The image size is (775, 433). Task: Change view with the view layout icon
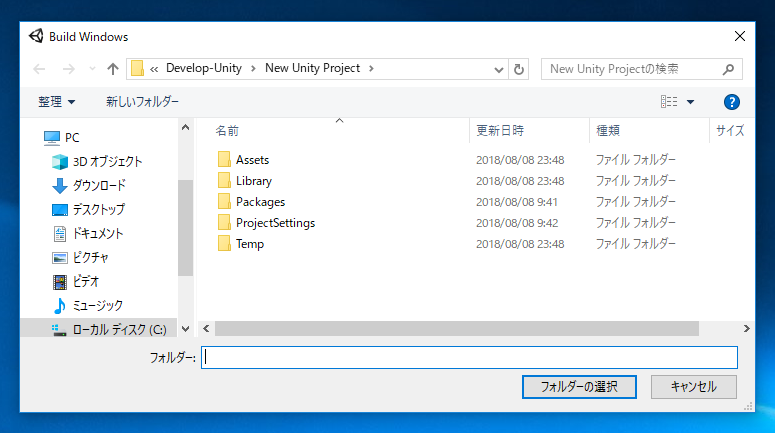pos(669,101)
